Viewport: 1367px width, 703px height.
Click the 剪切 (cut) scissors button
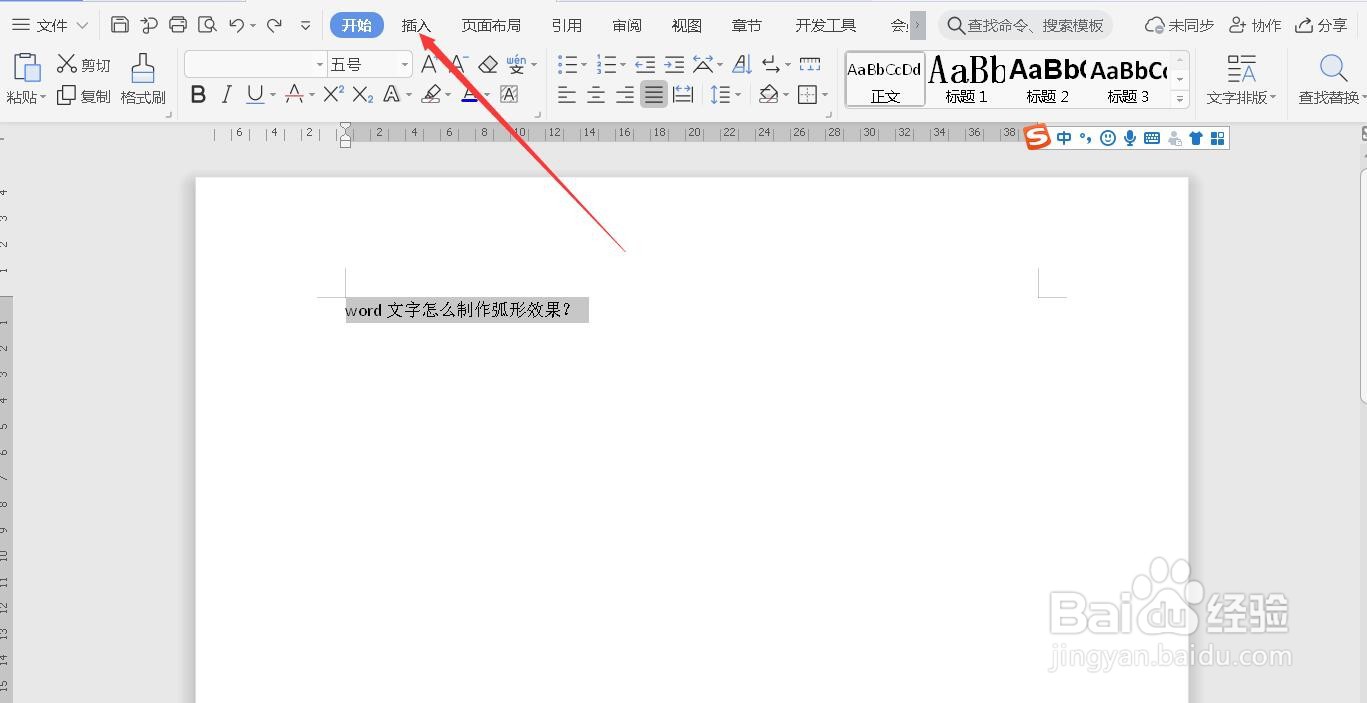[x=83, y=65]
